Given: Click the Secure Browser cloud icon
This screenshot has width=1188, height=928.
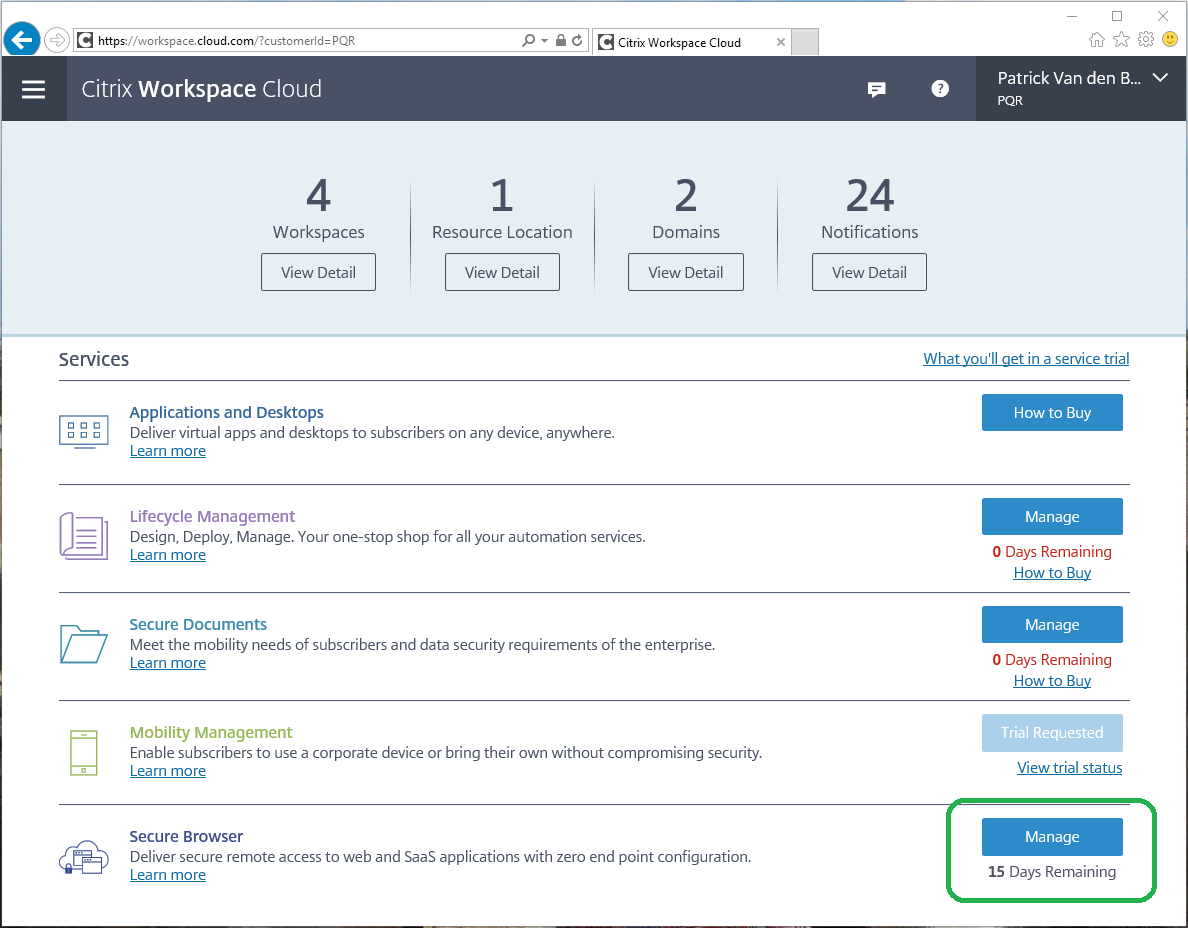Looking at the screenshot, I should tap(83, 857).
